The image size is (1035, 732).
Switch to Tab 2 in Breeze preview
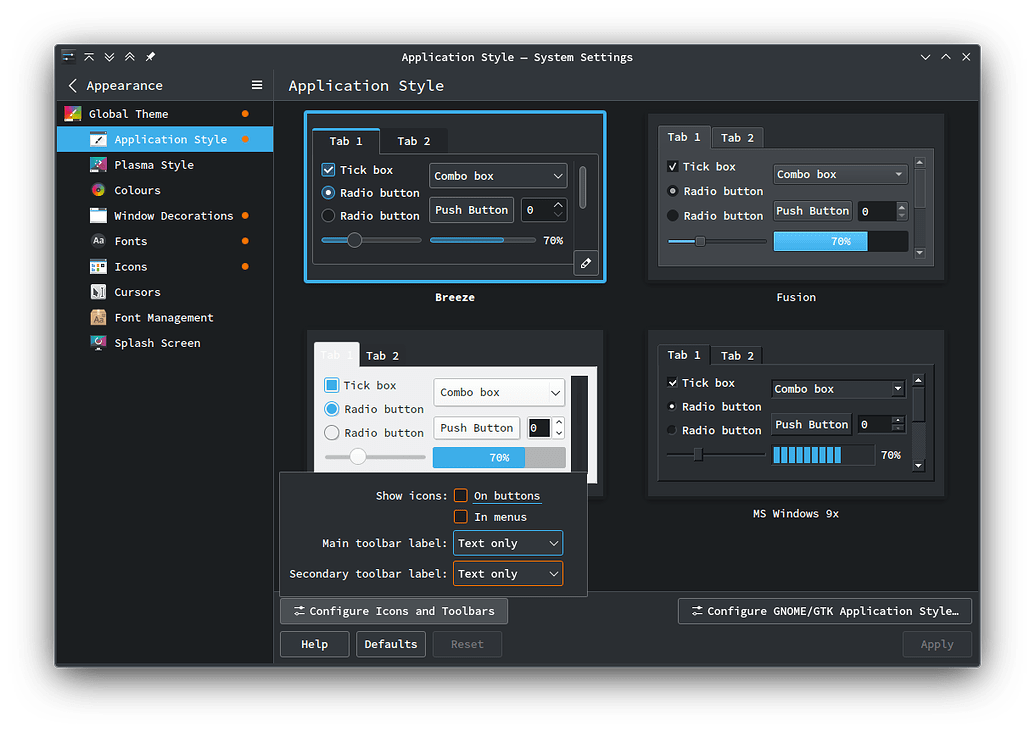(414, 141)
